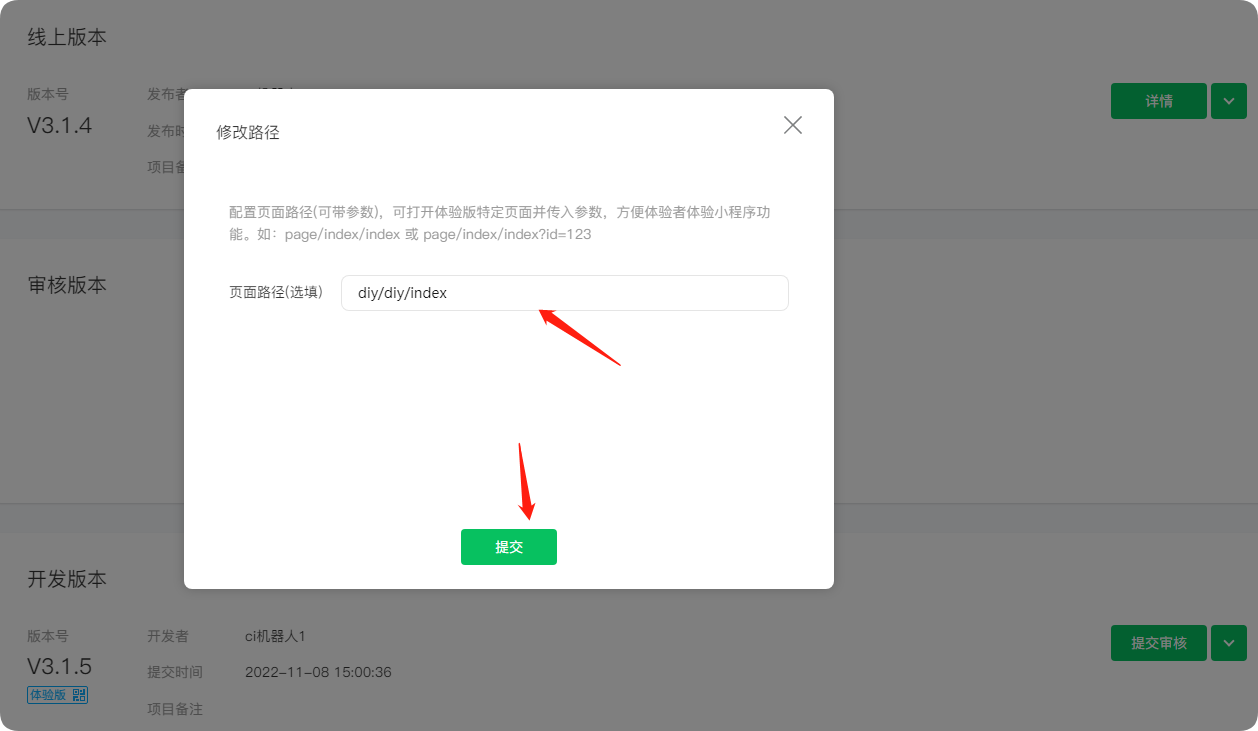Click developer name ci机器人1
The image size is (1258, 731).
(275, 636)
